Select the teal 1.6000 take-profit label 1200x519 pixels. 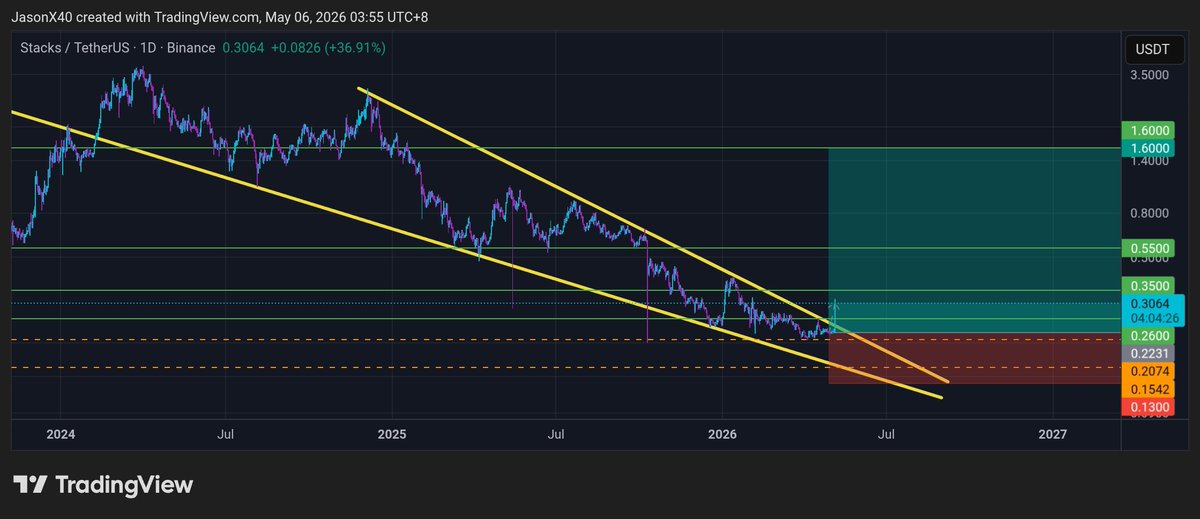(1149, 148)
